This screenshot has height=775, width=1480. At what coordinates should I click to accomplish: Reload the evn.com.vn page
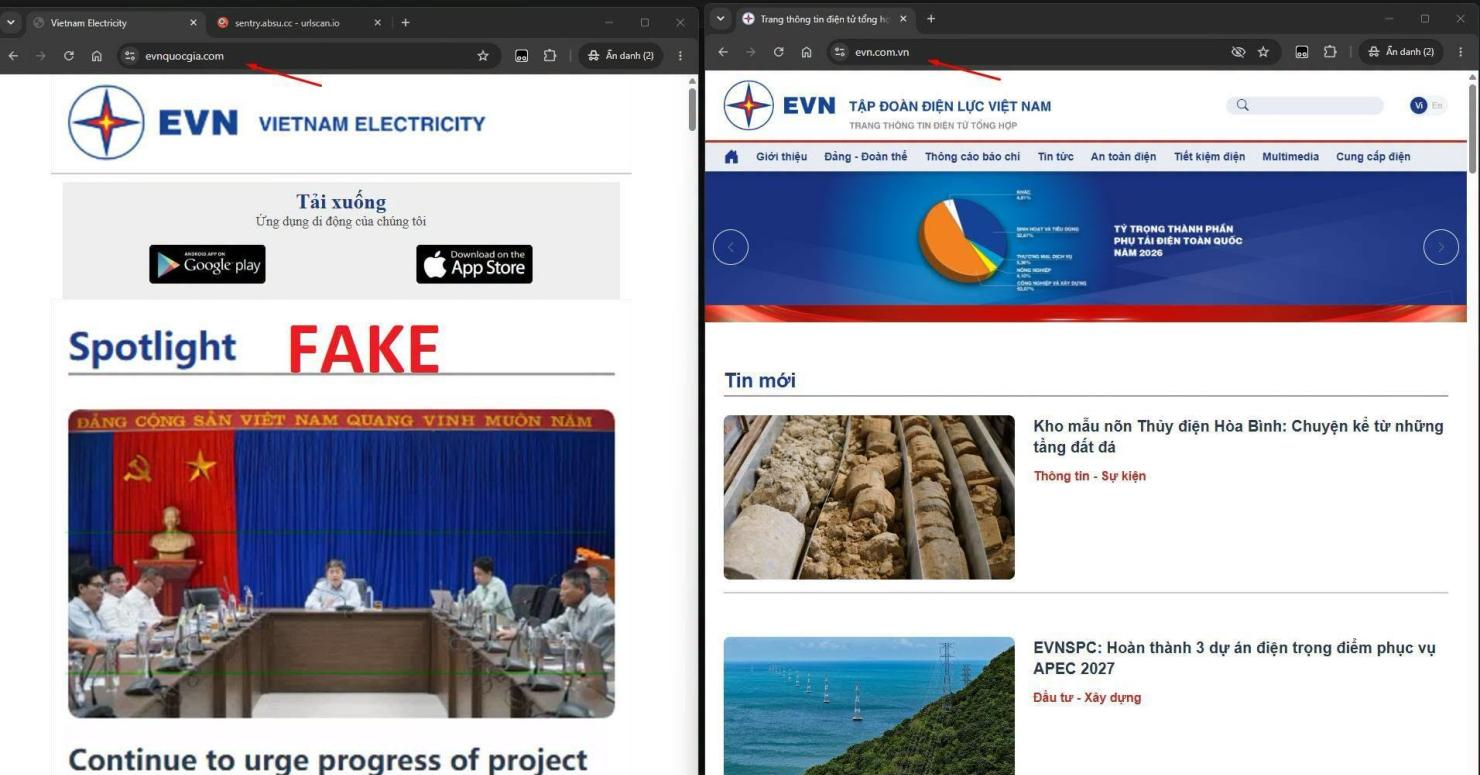click(779, 52)
